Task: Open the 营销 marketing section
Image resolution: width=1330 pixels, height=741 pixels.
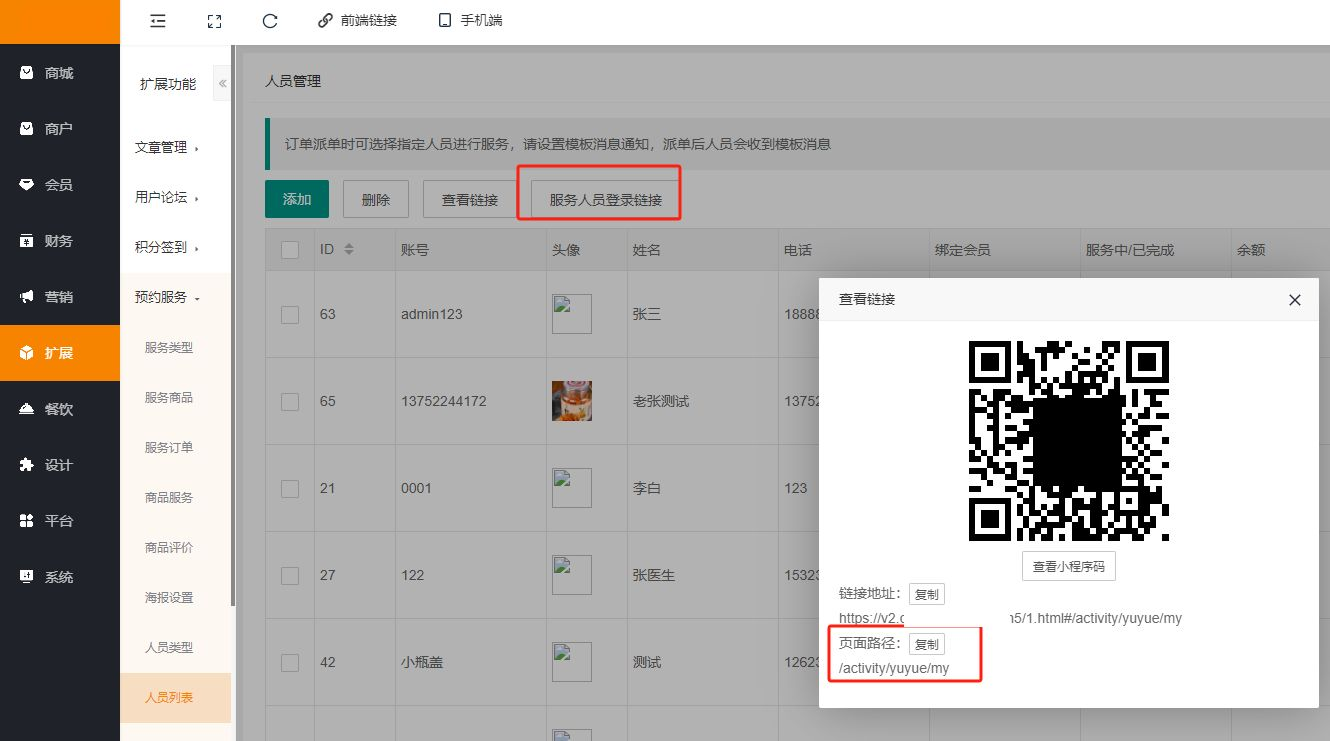Action: [59, 297]
